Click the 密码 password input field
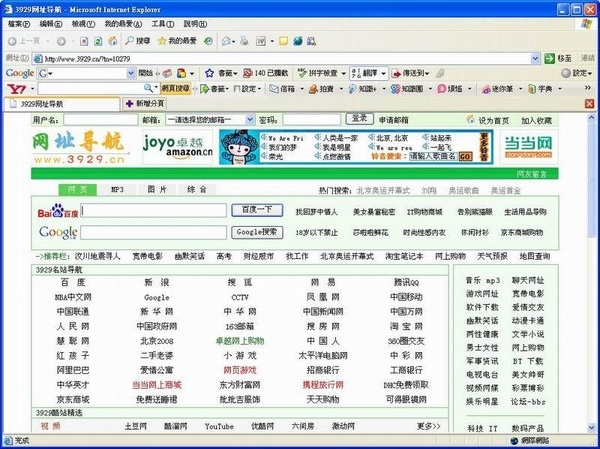600x449 pixels. pos(311,120)
